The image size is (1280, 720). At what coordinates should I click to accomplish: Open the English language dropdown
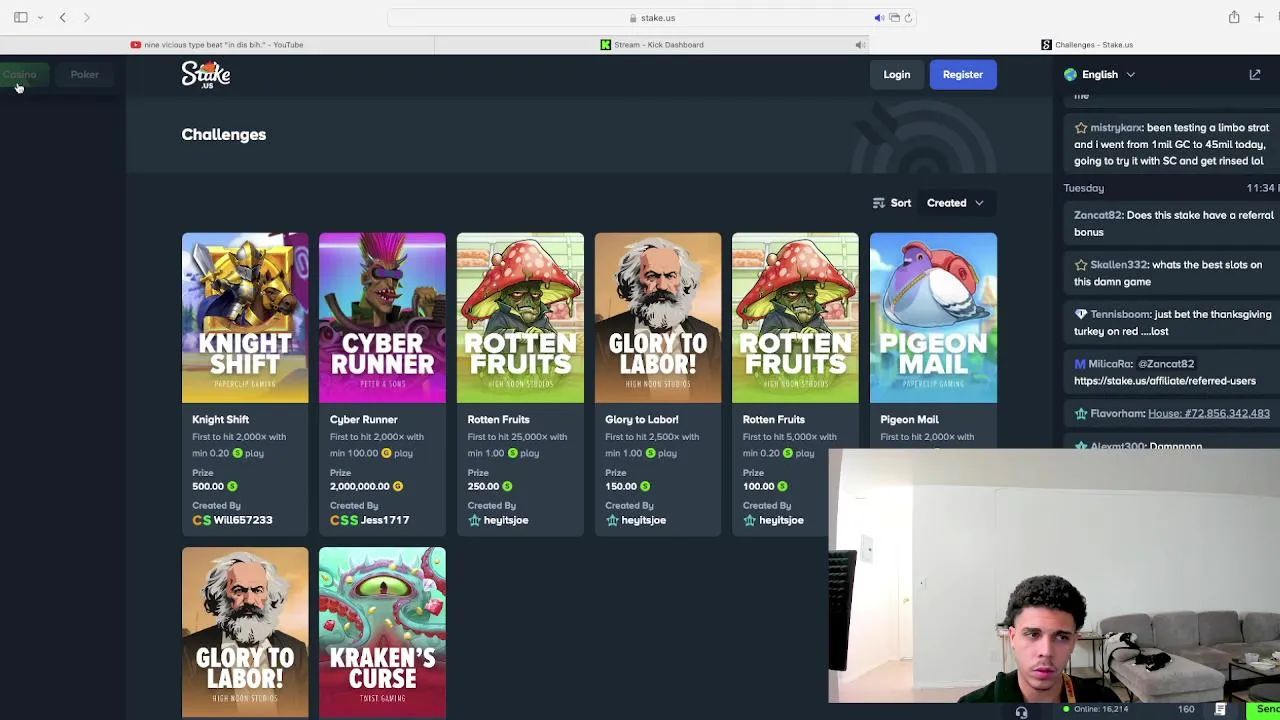click(1100, 74)
